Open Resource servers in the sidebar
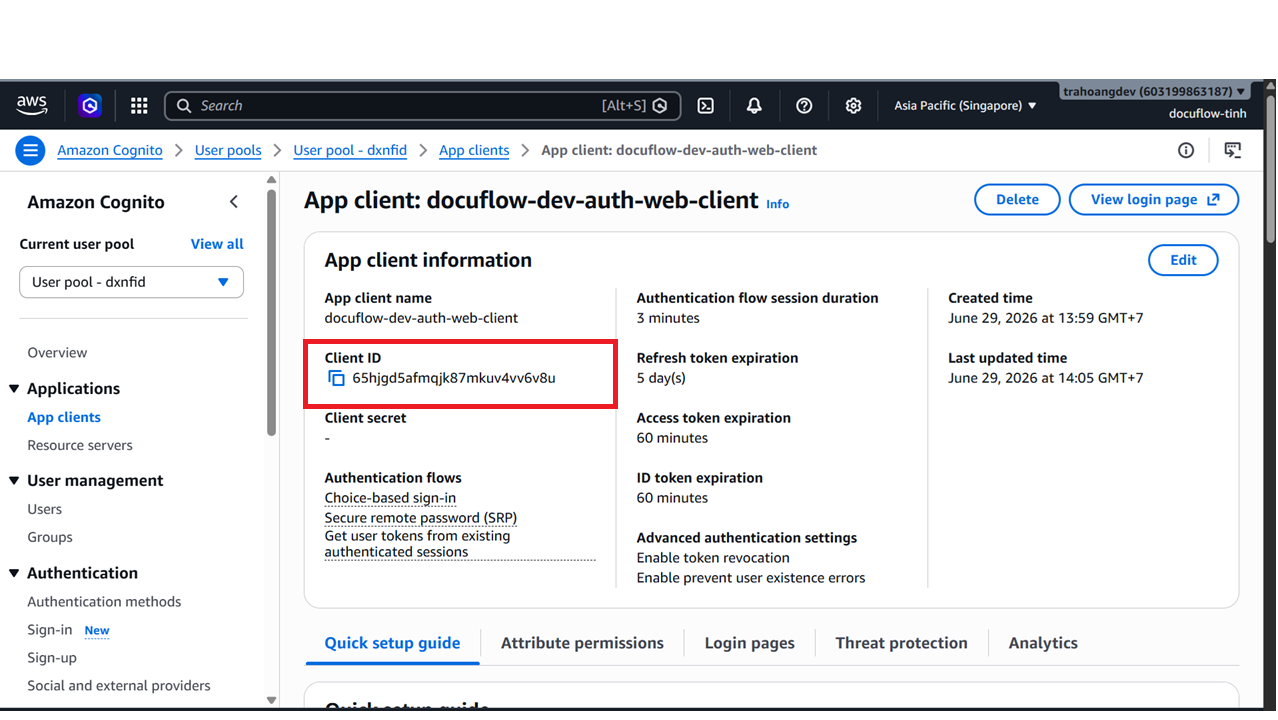 [80, 445]
